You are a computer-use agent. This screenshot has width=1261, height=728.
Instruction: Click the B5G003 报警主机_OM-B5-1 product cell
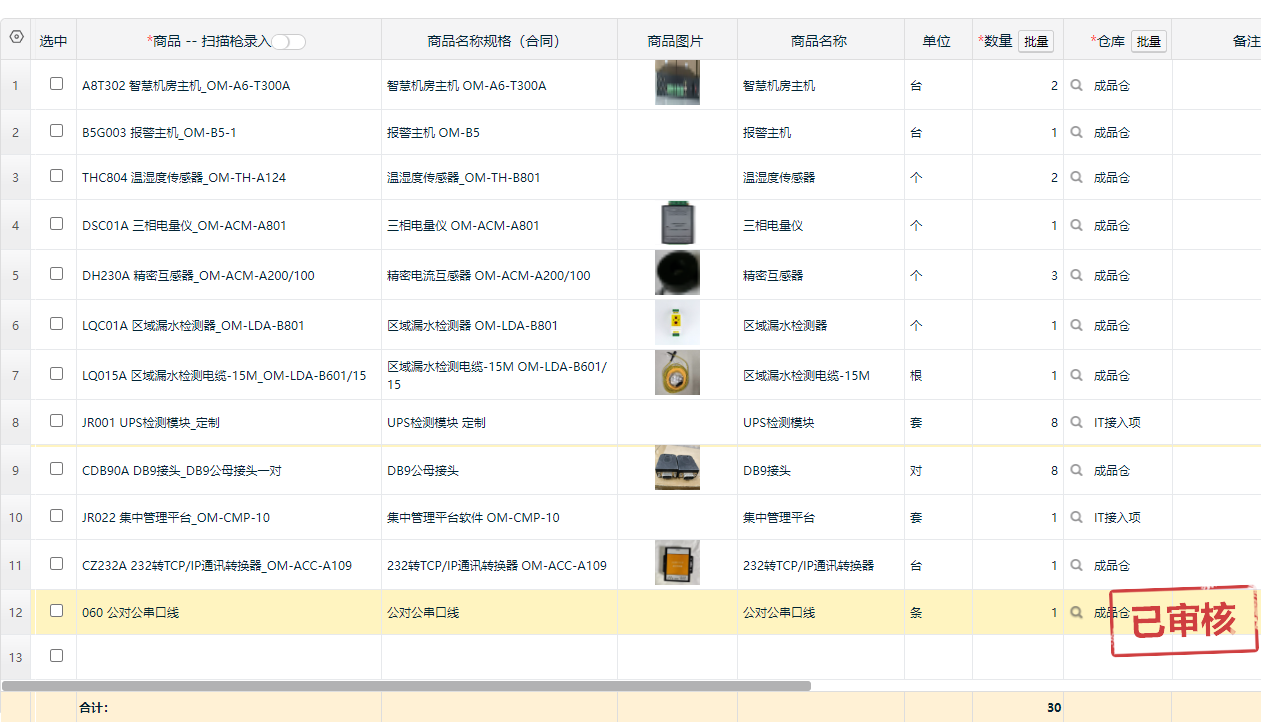228,133
